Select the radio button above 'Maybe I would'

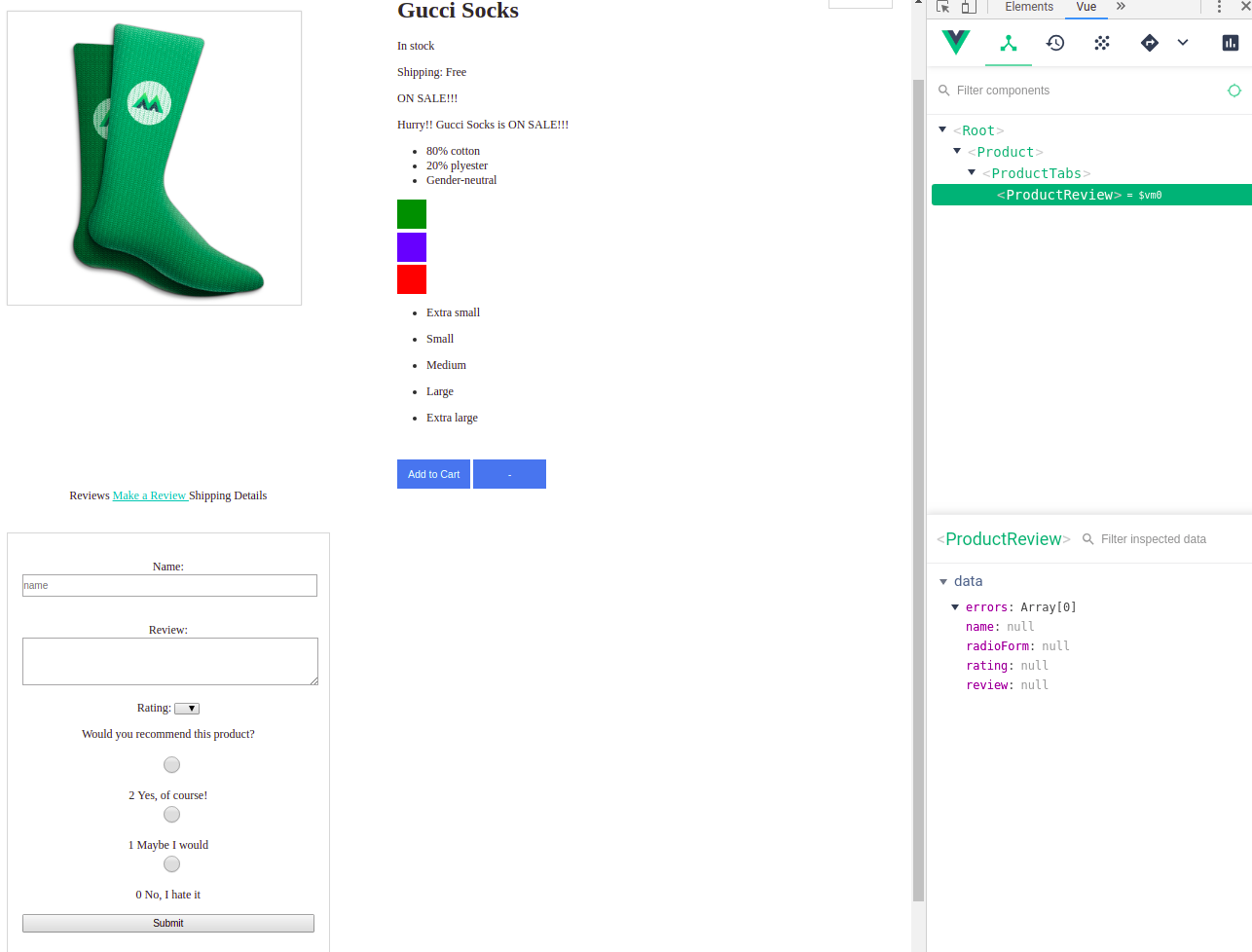tap(171, 815)
